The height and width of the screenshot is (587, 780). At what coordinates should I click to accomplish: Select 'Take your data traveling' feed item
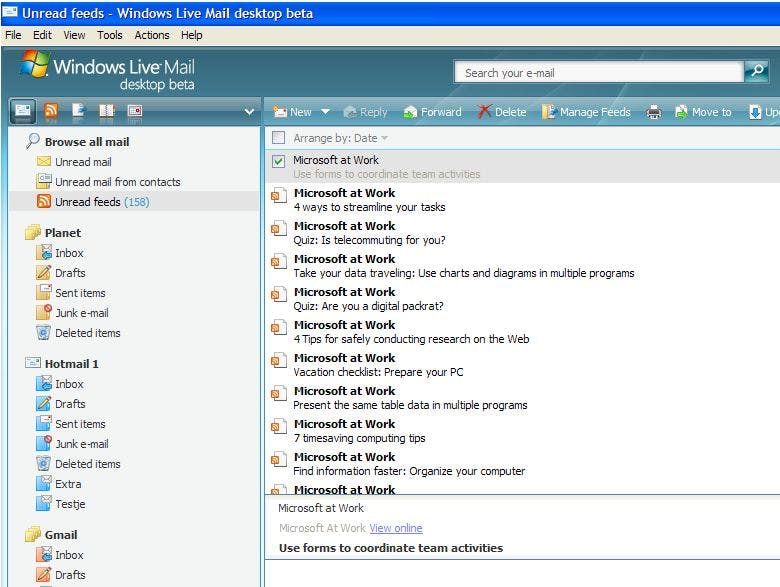pyautogui.click(x=523, y=266)
